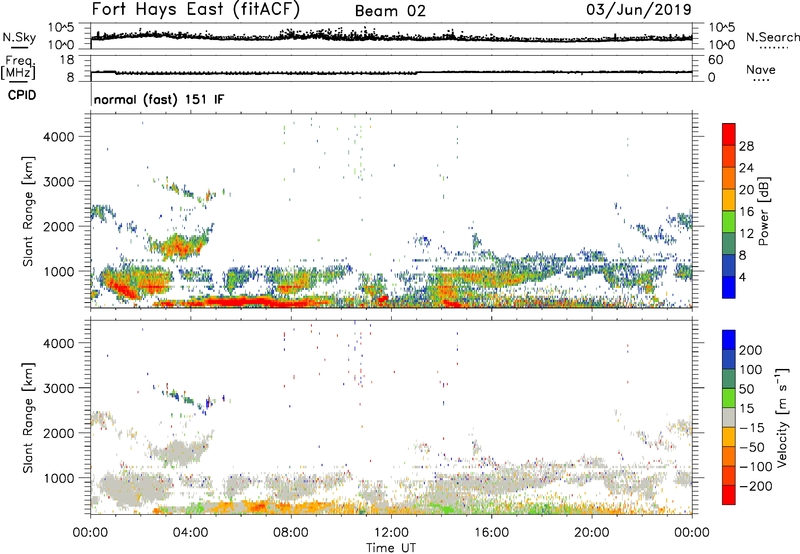Select the "Power [dB]" colorbar label
This screenshot has height=554, width=800.
pyautogui.click(x=764, y=211)
